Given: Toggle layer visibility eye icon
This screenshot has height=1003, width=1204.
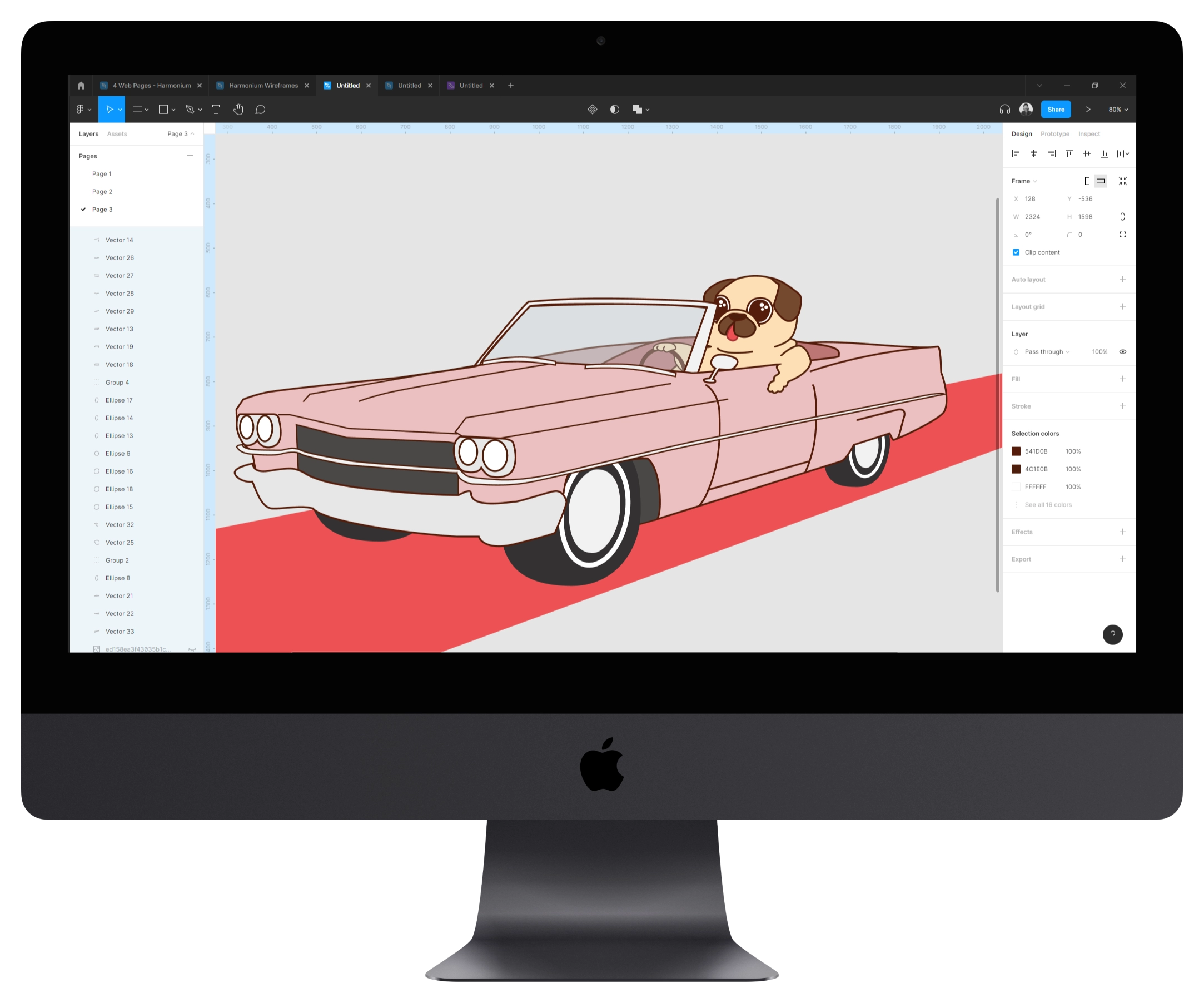Looking at the screenshot, I should pos(1122,352).
